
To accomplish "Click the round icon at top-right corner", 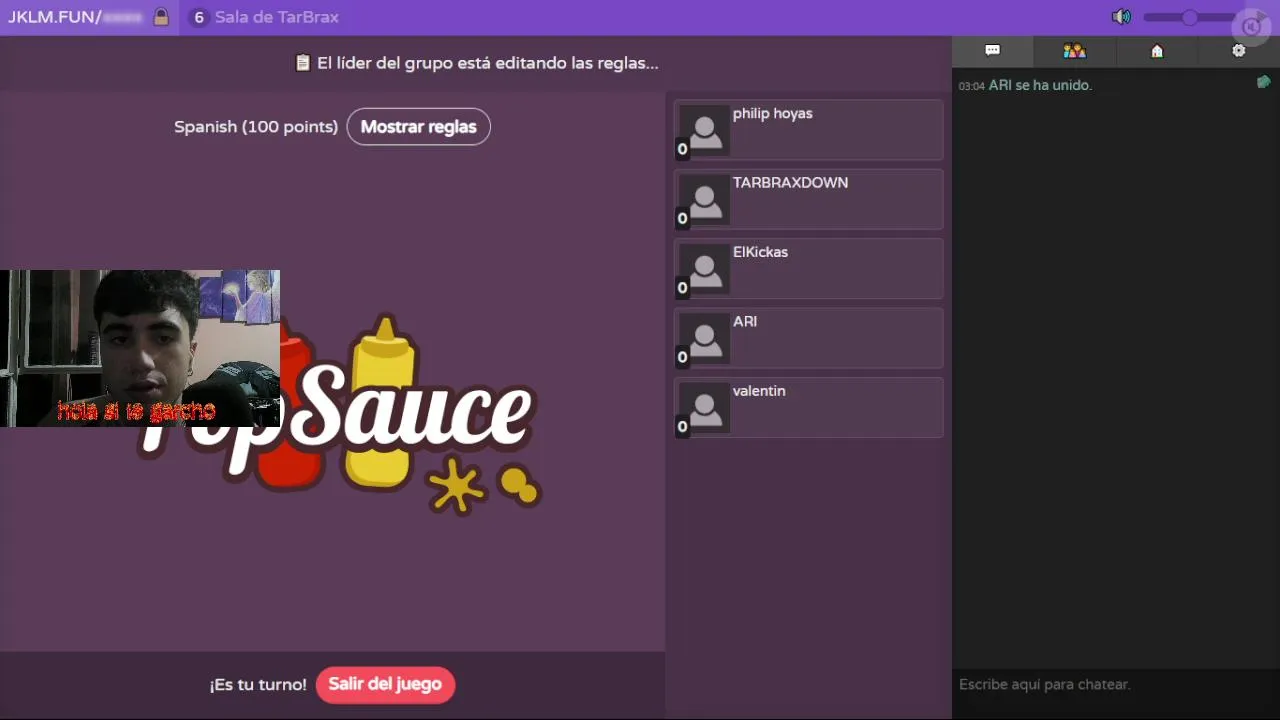I will [x=1251, y=27].
